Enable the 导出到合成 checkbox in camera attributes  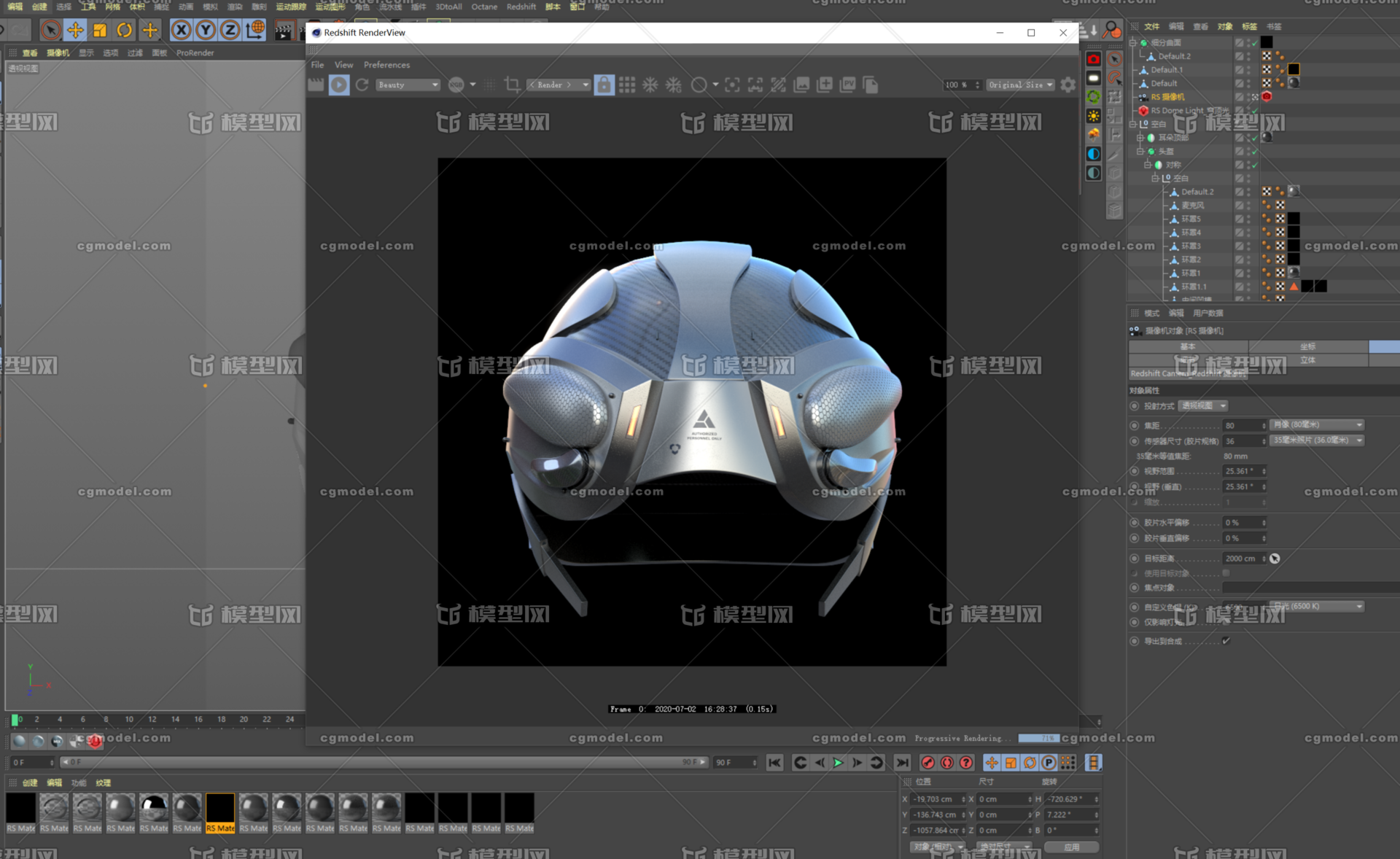point(1226,641)
